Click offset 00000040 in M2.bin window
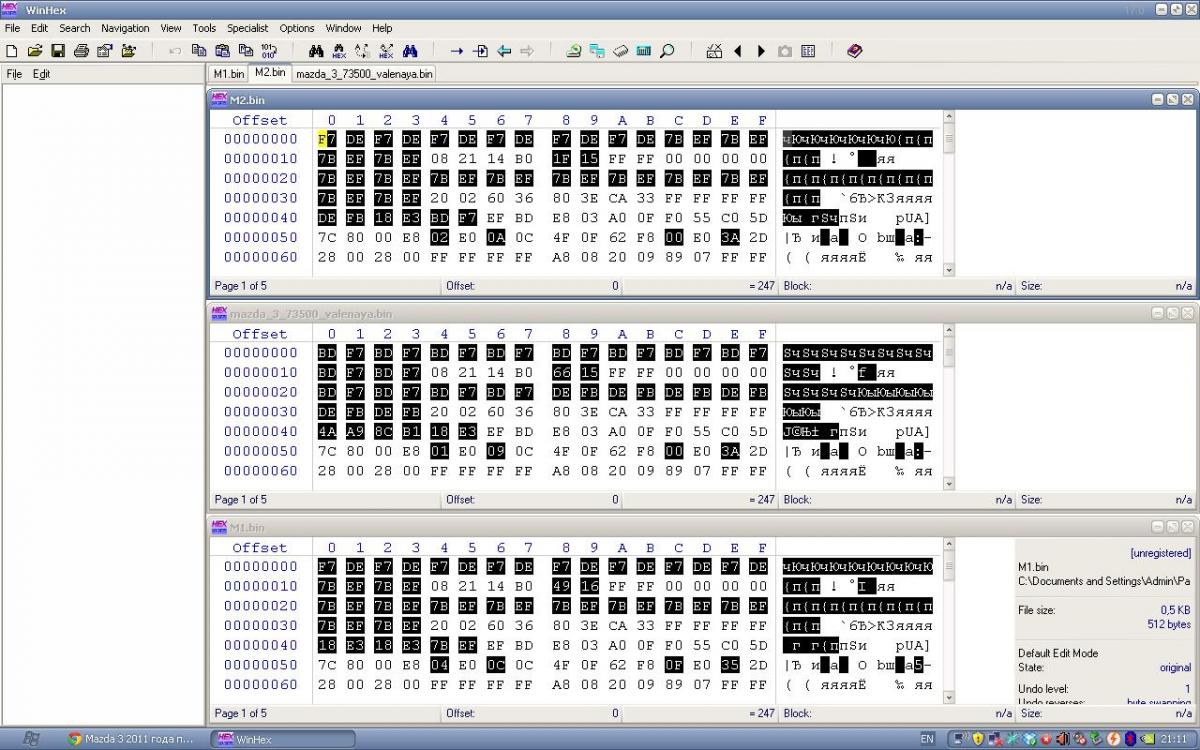Image resolution: width=1200 pixels, height=750 pixels. (x=260, y=217)
